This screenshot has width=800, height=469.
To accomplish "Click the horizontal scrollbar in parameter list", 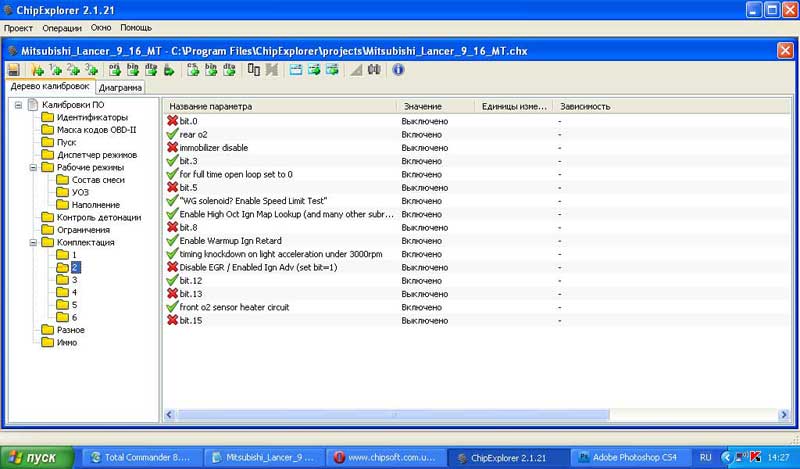I will click(x=400, y=415).
